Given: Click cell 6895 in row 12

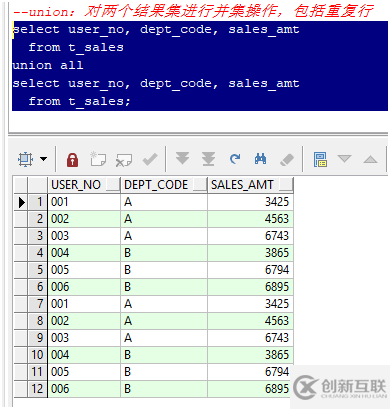Looking at the screenshot, I should [250, 389].
